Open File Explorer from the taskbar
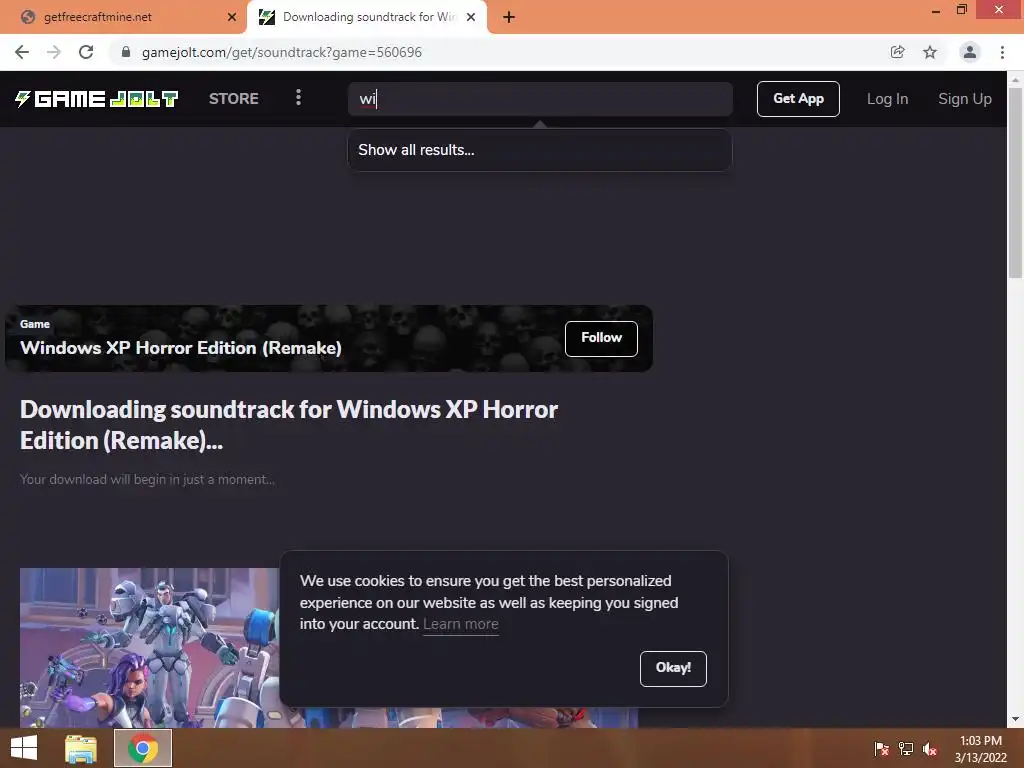 pyautogui.click(x=81, y=748)
